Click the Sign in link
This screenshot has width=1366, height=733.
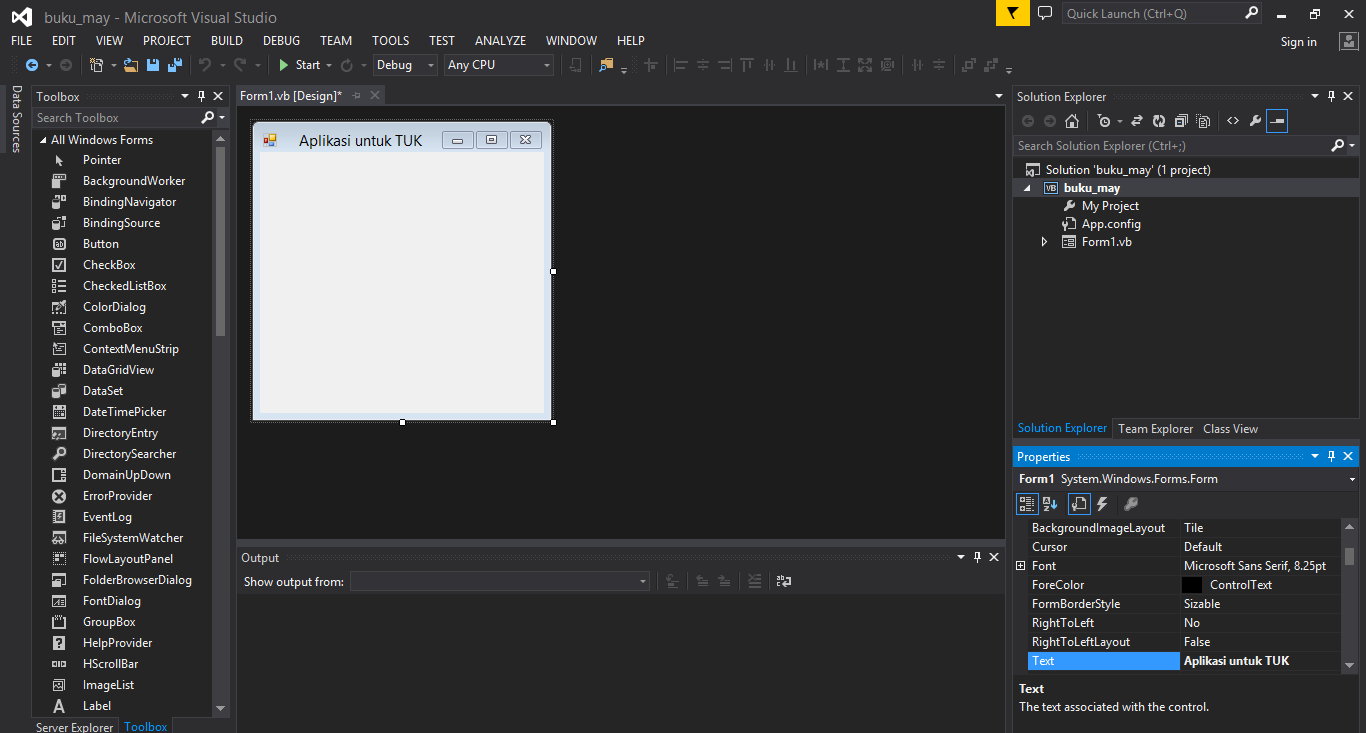click(x=1298, y=42)
